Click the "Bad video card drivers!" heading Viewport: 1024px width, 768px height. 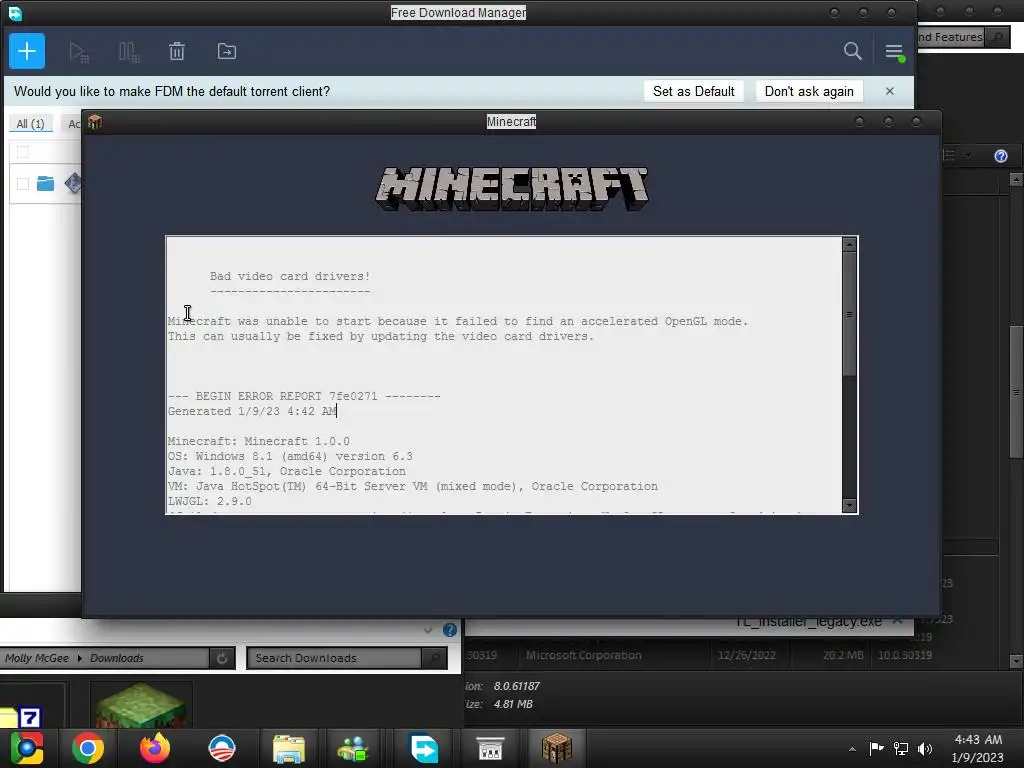290,276
